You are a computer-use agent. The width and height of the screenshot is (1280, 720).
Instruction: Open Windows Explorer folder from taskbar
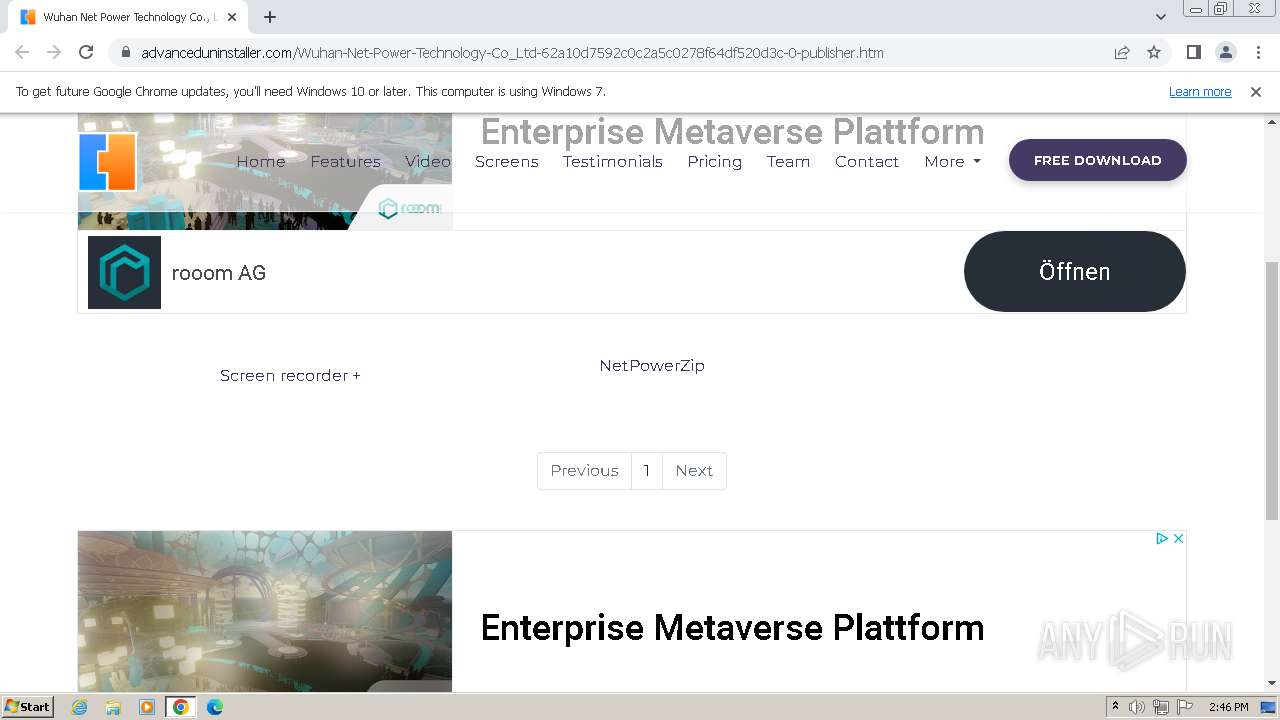113,707
